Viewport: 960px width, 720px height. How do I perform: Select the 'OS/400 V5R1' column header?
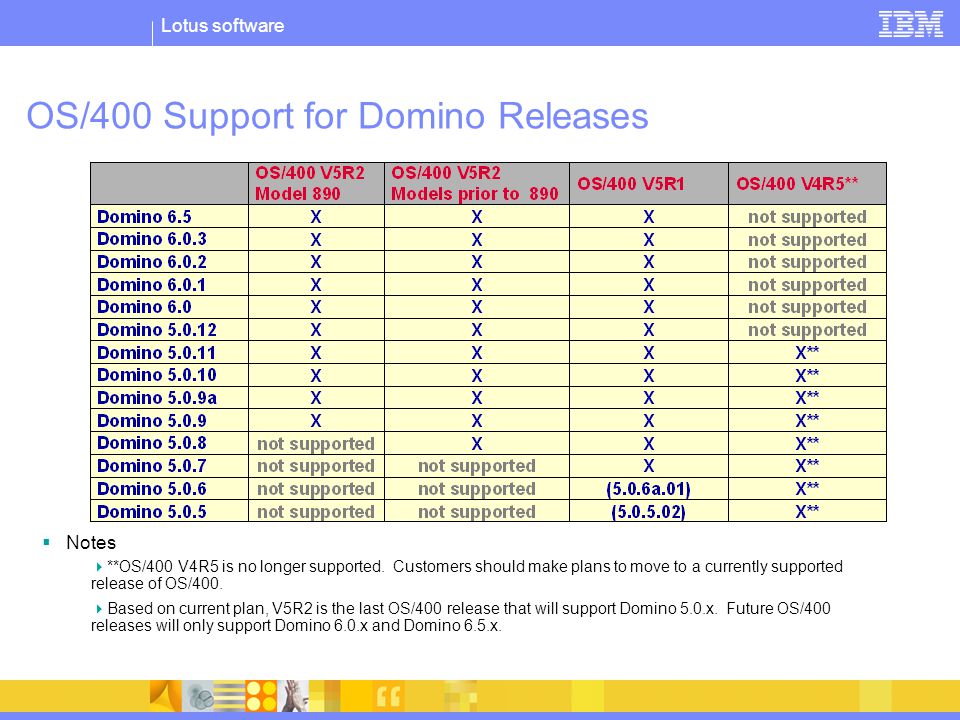coord(631,184)
